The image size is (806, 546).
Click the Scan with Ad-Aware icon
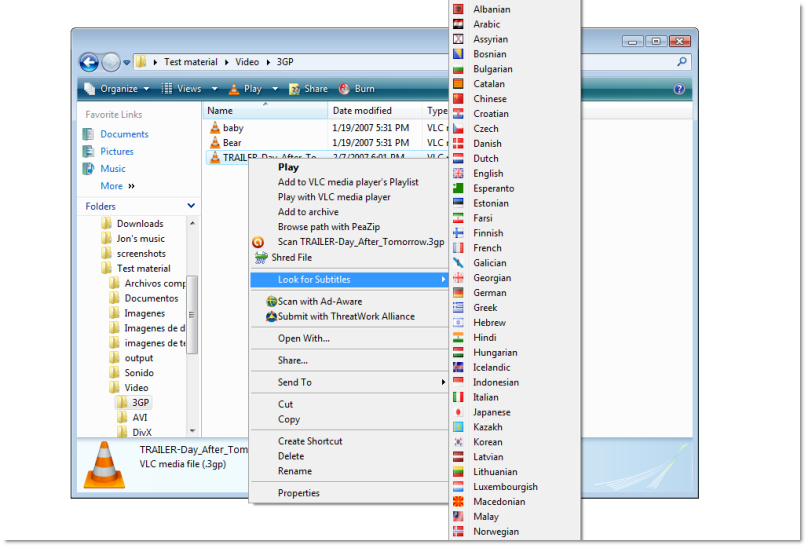[x=271, y=302]
